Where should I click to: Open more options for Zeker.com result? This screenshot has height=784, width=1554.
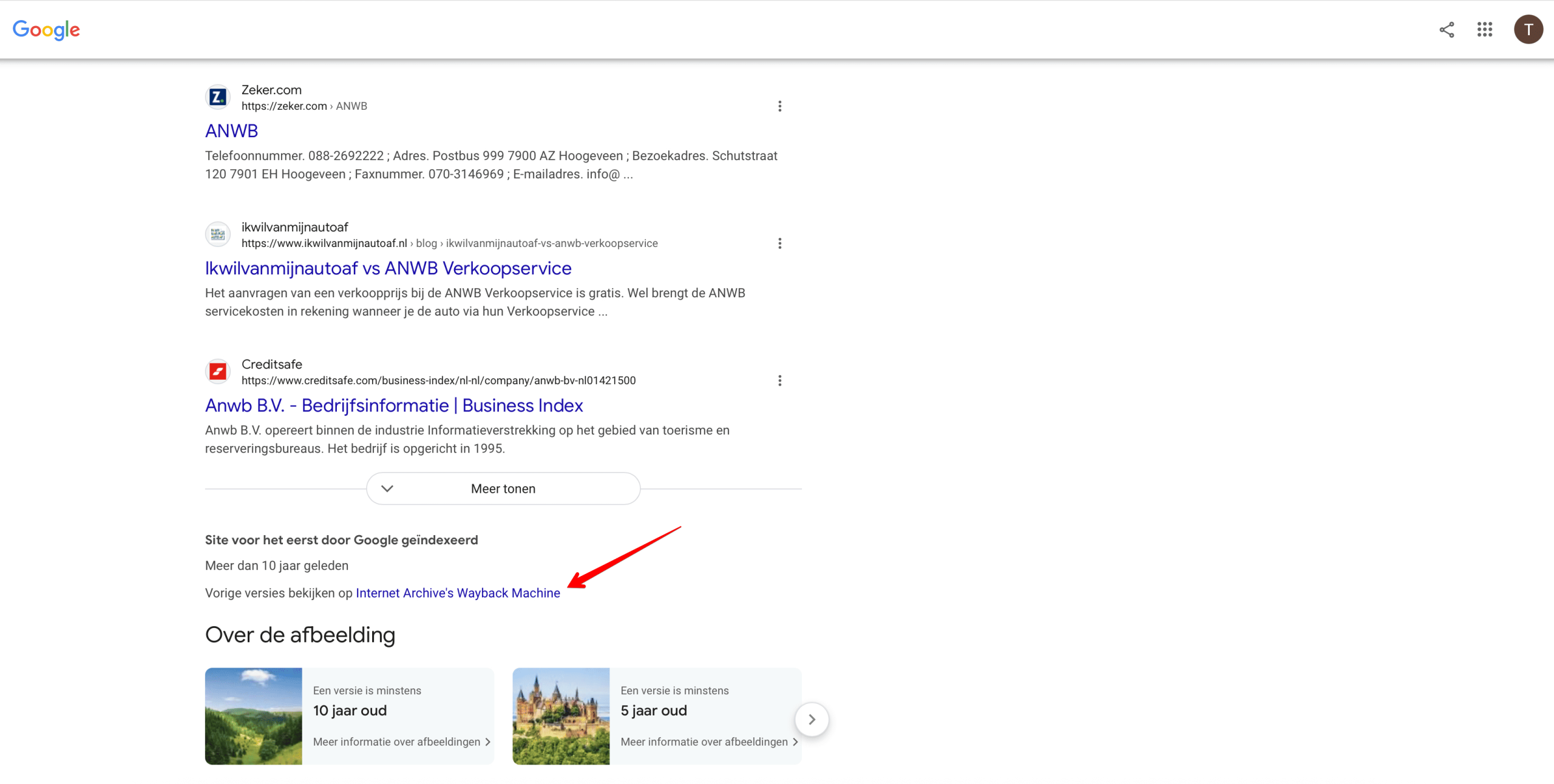[x=780, y=106]
